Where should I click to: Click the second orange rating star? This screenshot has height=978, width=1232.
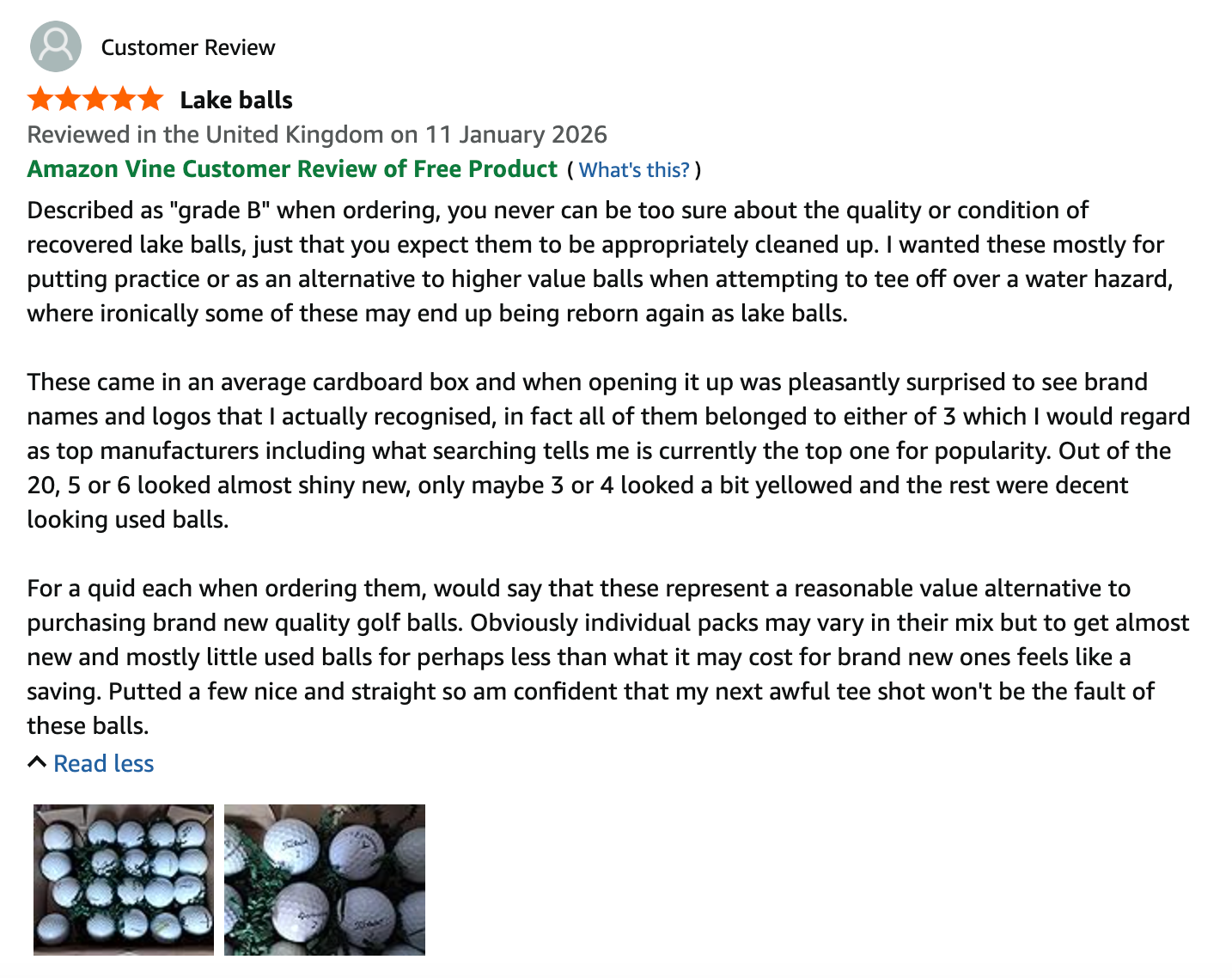(68, 100)
